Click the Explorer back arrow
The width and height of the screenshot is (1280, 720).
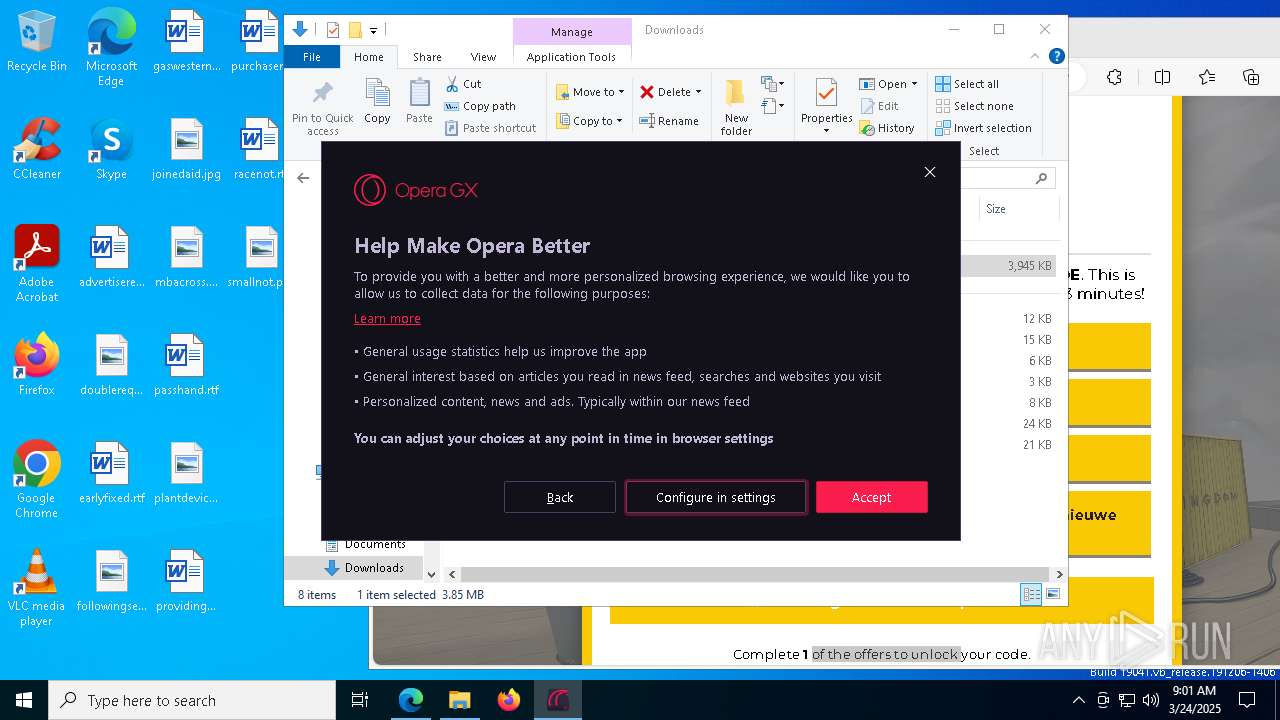pos(303,178)
